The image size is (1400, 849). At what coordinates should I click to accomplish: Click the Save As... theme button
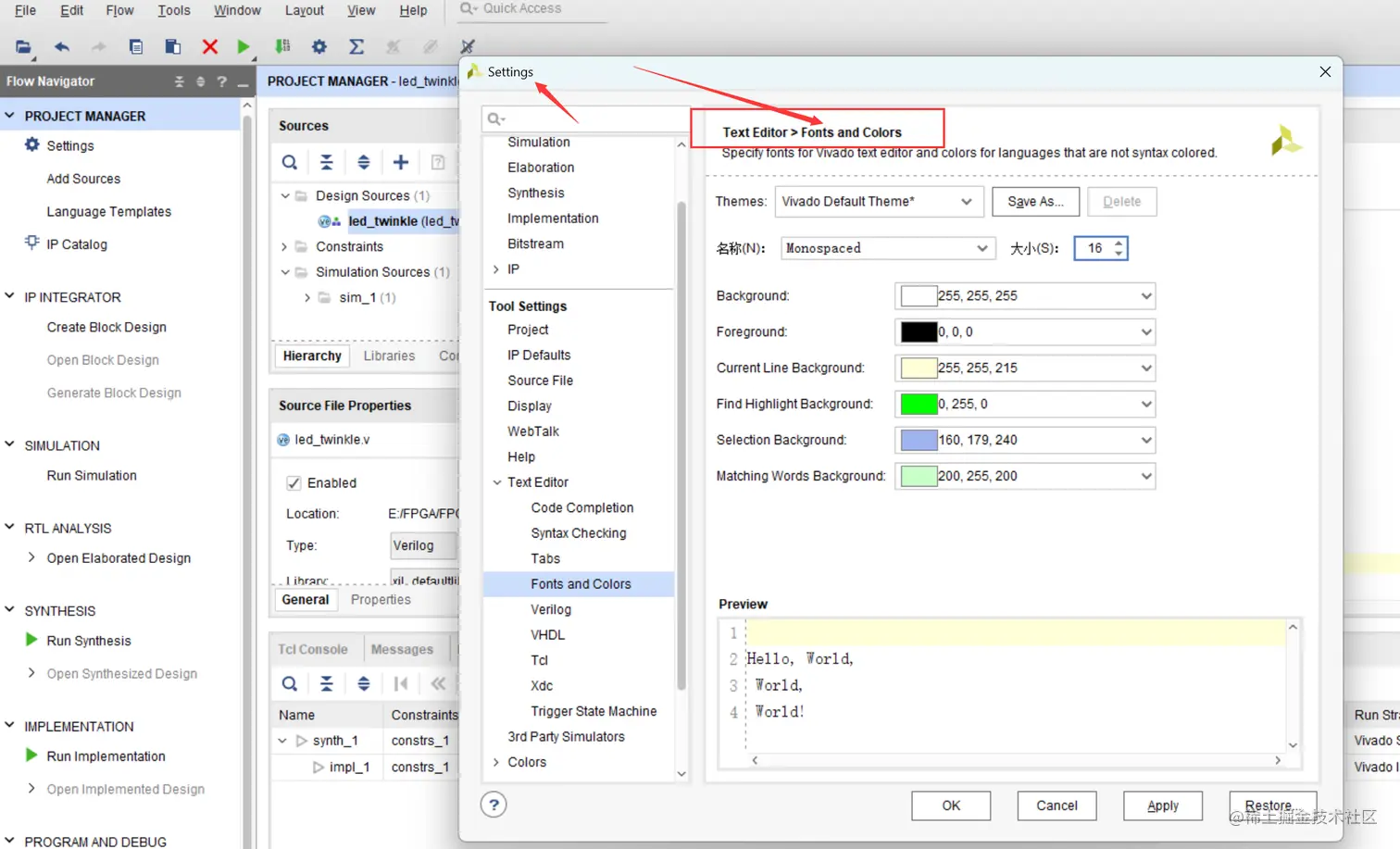pos(1035,201)
